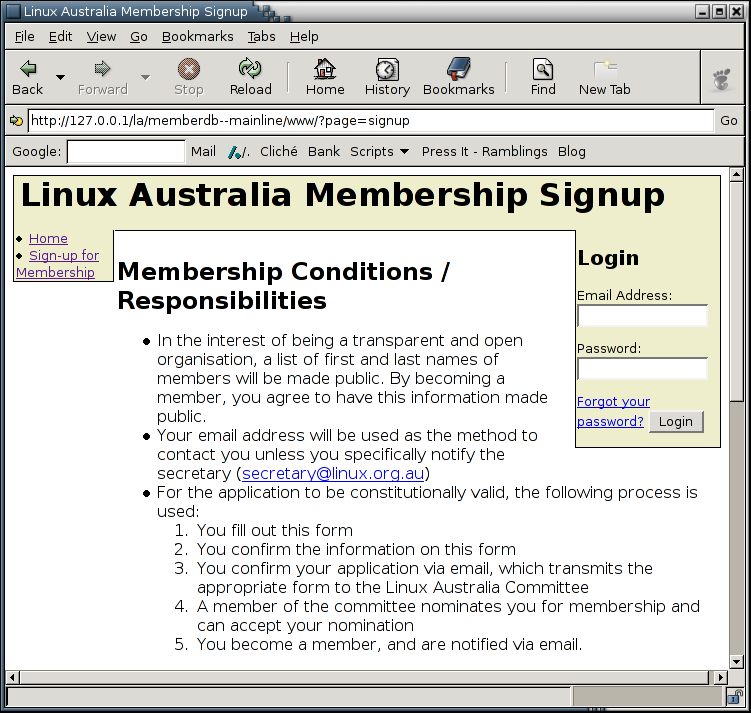The height and width of the screenshot is (713, 751).
Task: Click the horizontal scrollbar left arrow
Action: tap(12, 678)
